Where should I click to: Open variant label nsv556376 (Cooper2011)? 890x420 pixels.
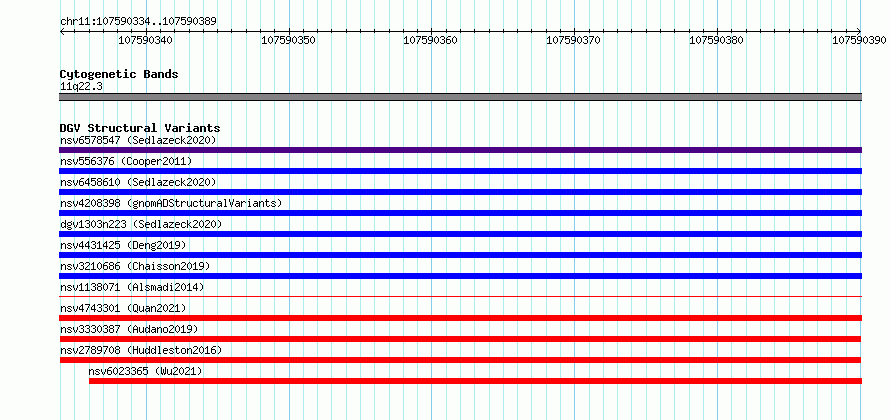click(x=126, y=161)
